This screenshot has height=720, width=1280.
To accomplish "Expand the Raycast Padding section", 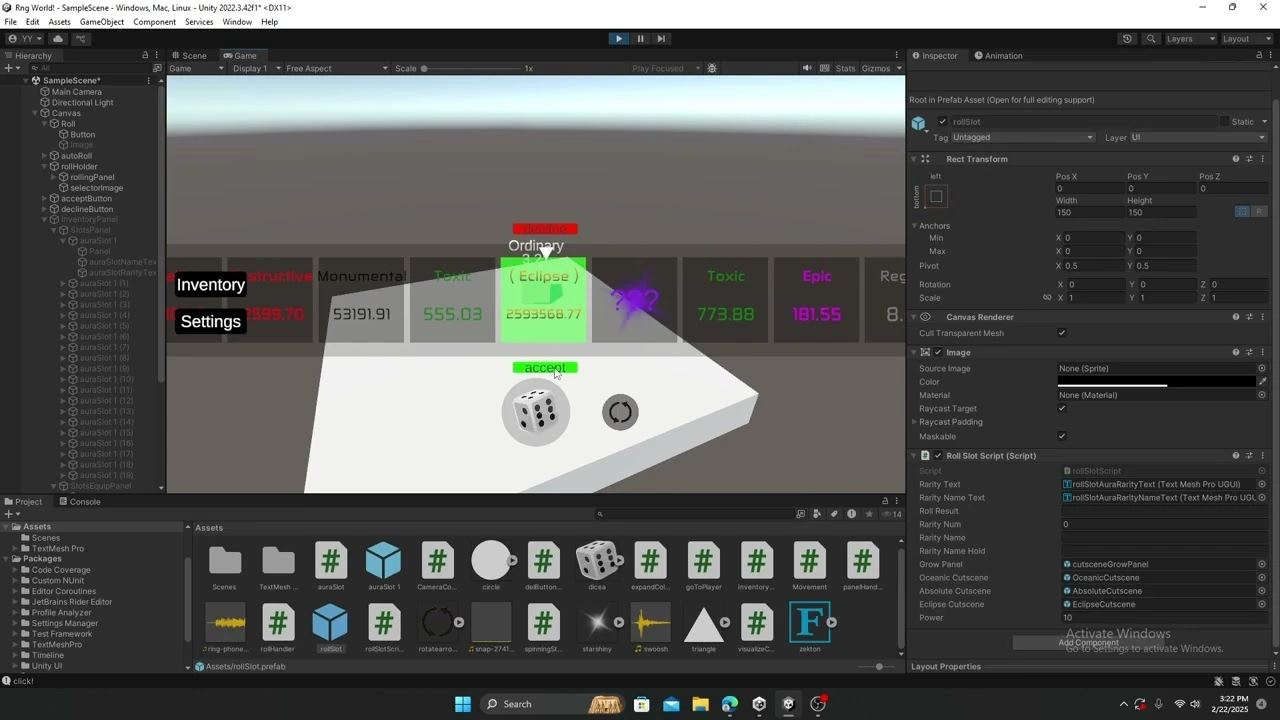I will tap(912, 421).
